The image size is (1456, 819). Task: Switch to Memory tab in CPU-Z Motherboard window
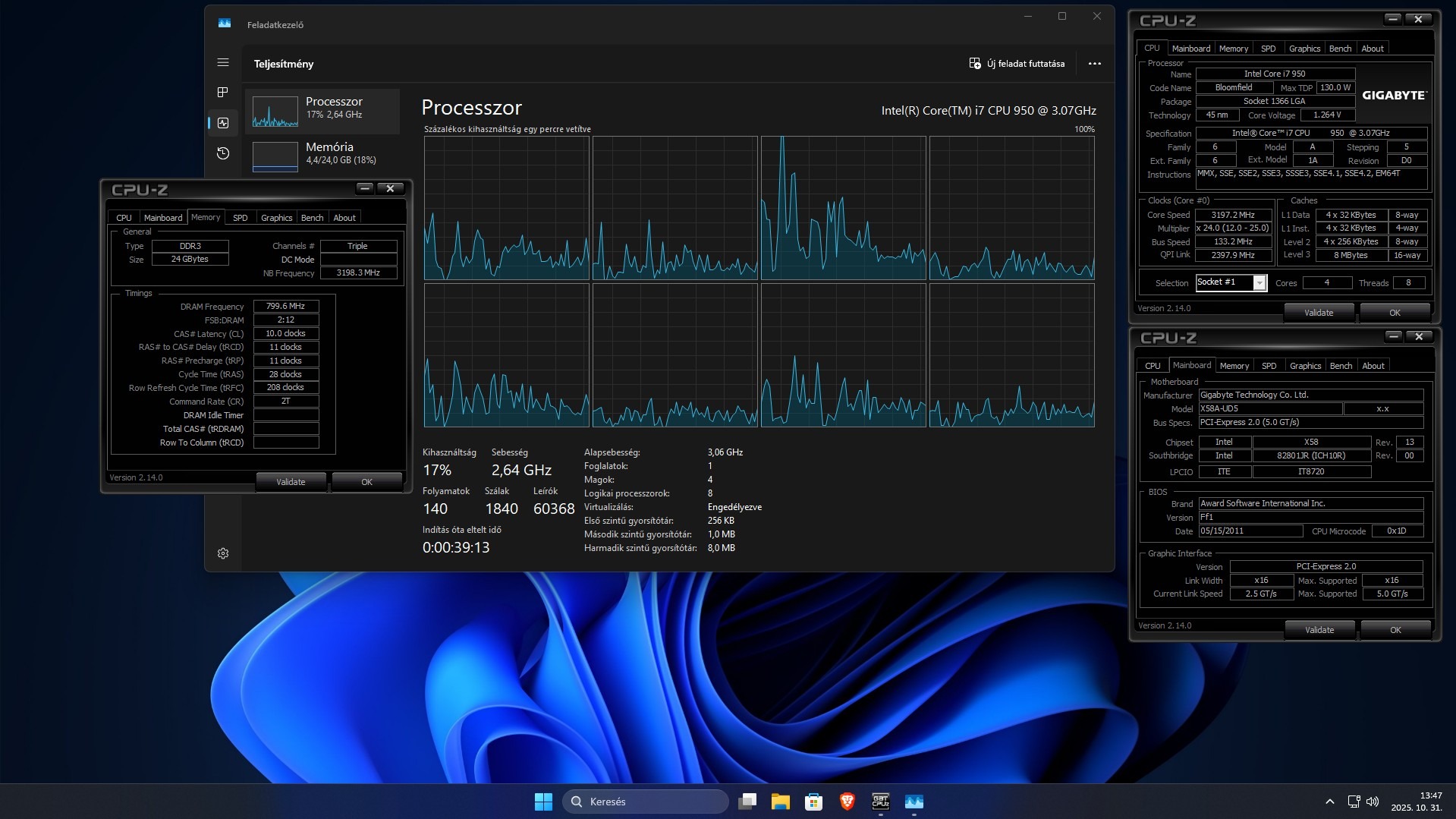click(1234, 366)
